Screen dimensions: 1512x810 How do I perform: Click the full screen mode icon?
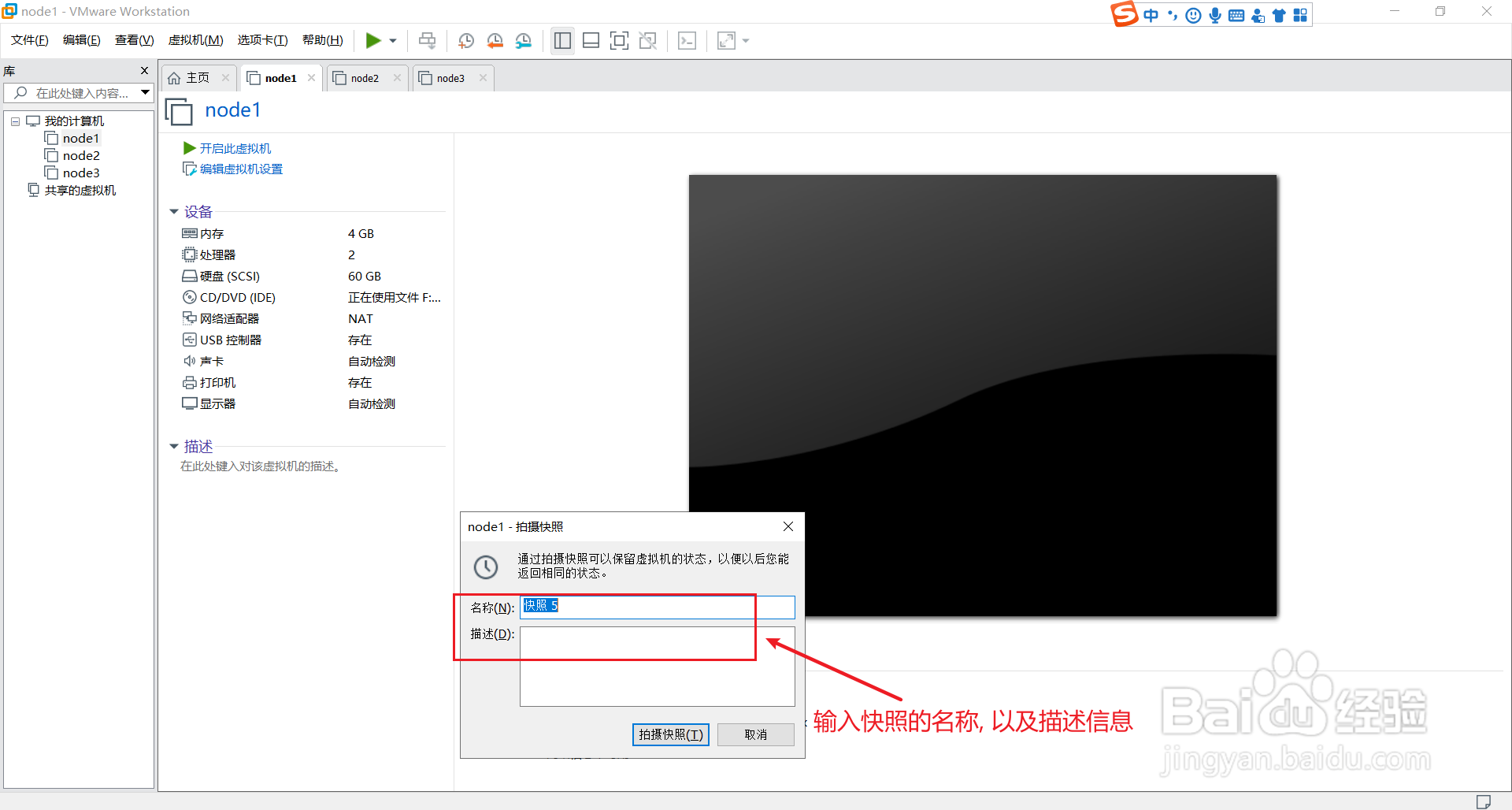(x=619, y=40)
